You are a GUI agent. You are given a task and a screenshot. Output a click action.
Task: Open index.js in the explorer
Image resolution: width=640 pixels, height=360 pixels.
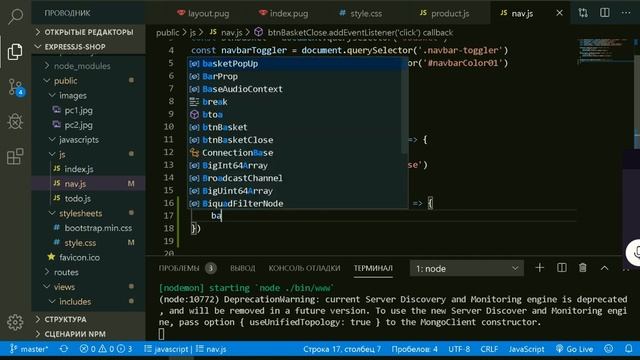pos(89,169)
